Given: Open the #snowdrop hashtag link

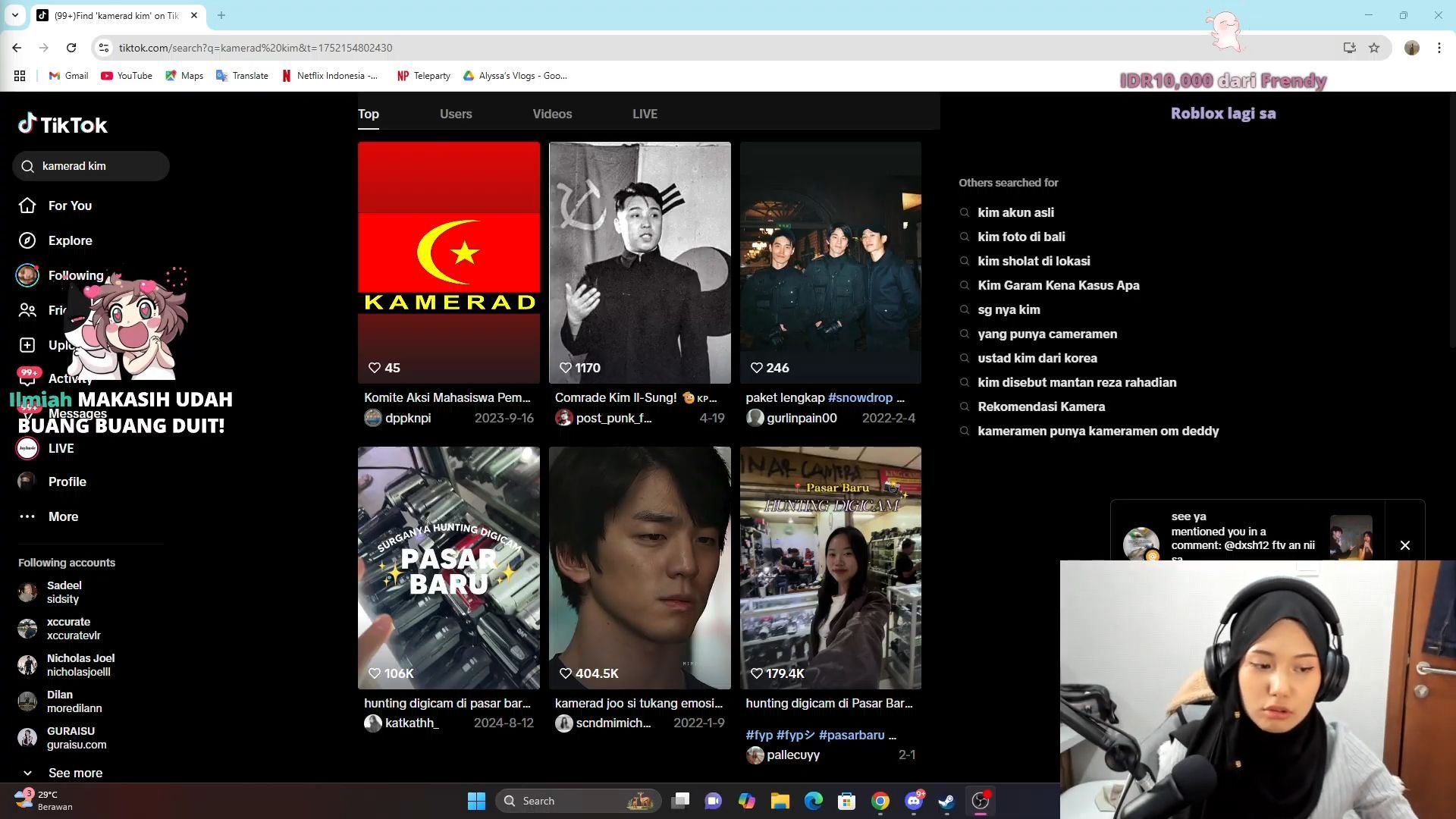Looking at the screenshot, I should 860,397.
